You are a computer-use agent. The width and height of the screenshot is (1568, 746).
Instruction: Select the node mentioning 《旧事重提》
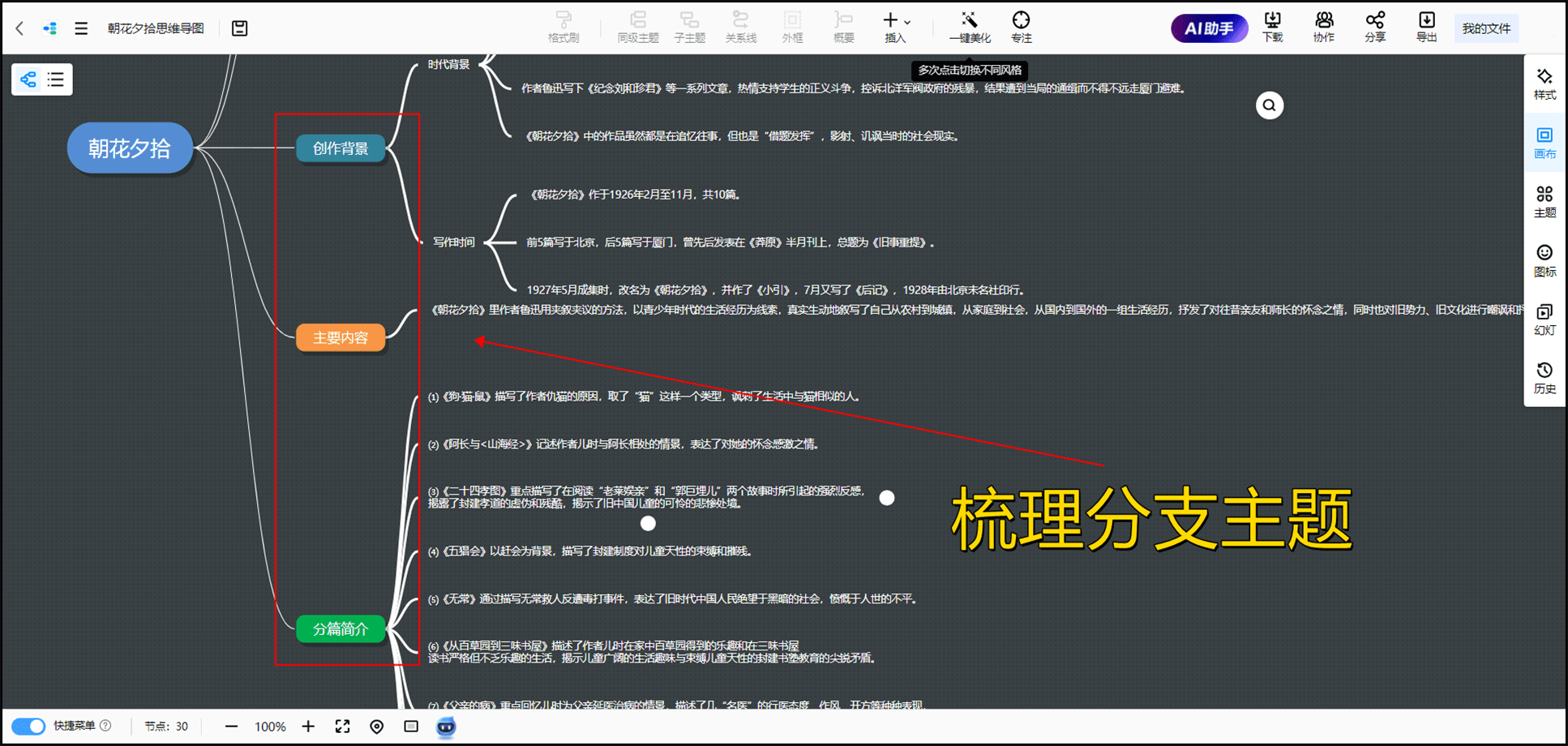(730, 242)
